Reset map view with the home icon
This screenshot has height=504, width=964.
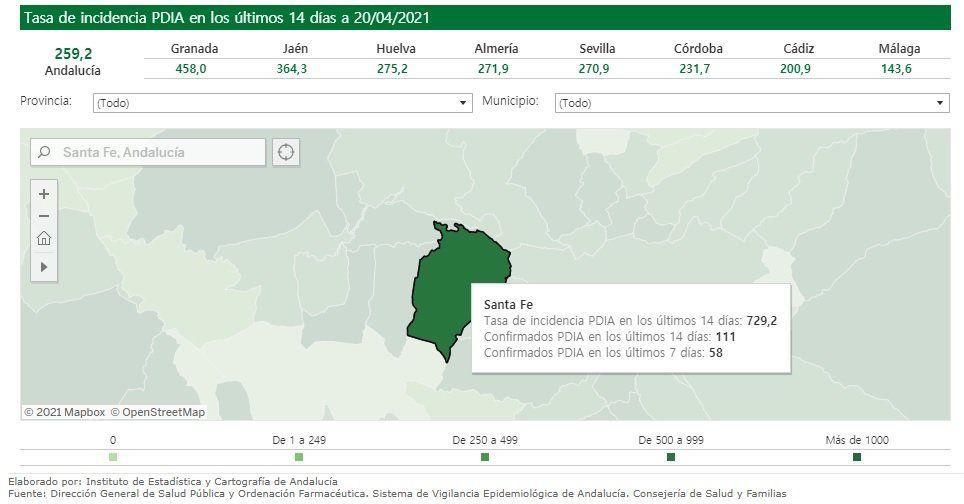44,238
